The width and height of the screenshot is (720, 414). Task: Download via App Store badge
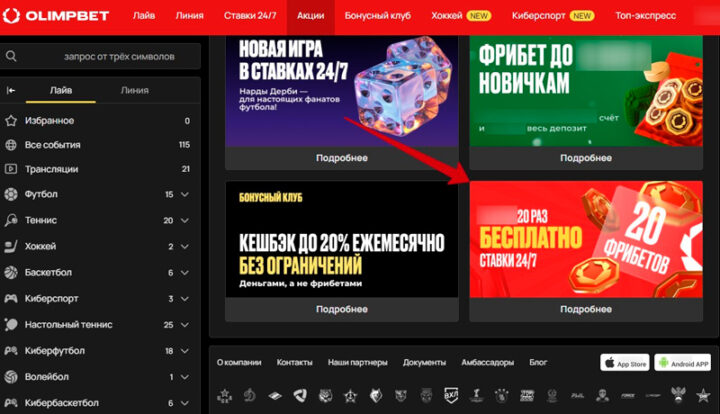tap(624, 363)
